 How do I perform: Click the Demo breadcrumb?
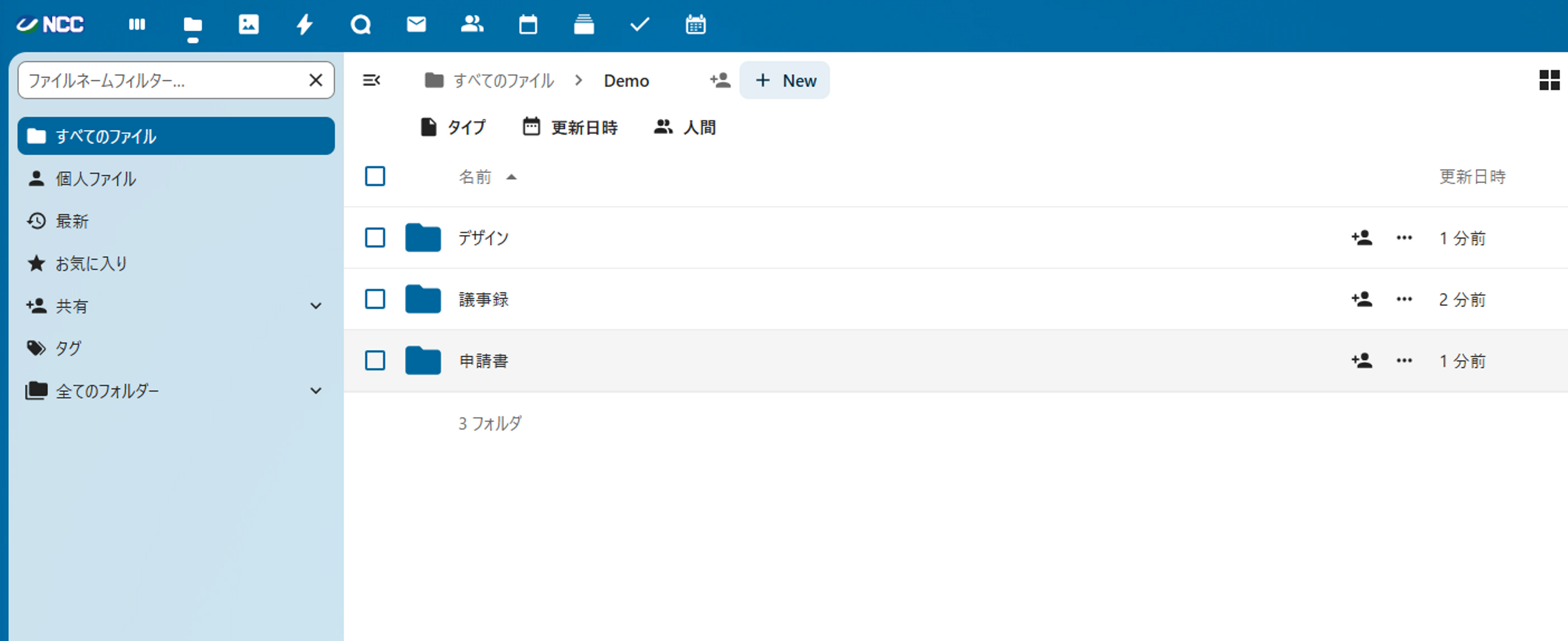tap(626, 80)
